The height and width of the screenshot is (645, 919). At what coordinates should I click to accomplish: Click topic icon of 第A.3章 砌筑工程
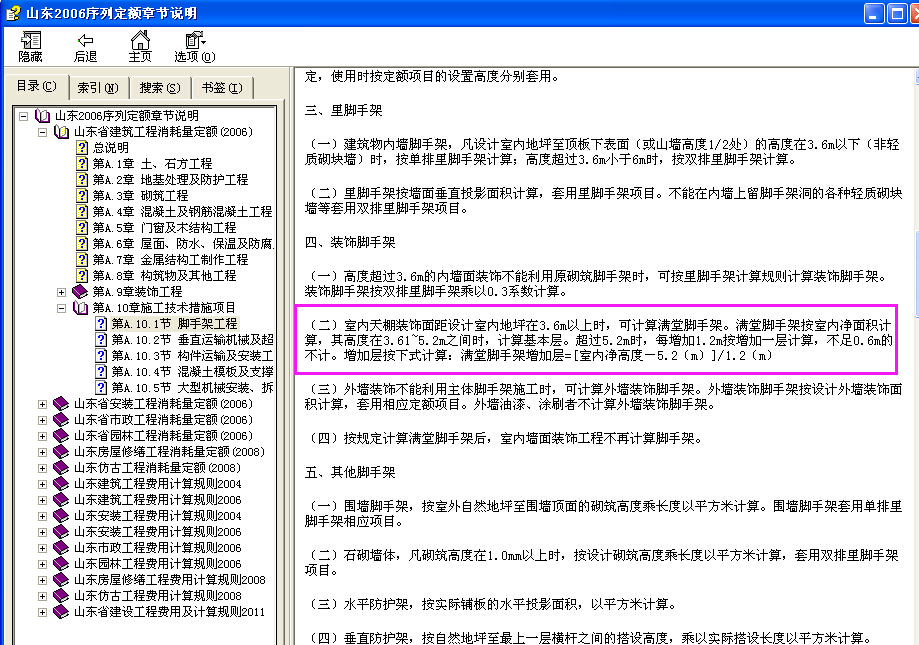point(83,196)
